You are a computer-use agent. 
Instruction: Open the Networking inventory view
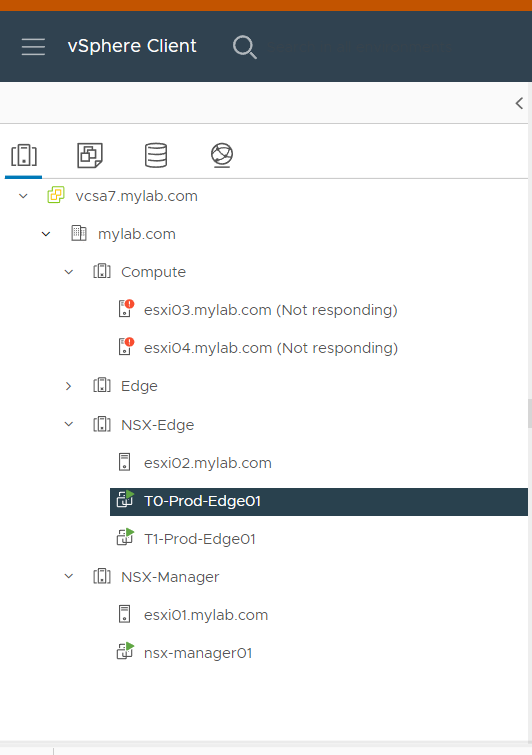tap(222, 155)
